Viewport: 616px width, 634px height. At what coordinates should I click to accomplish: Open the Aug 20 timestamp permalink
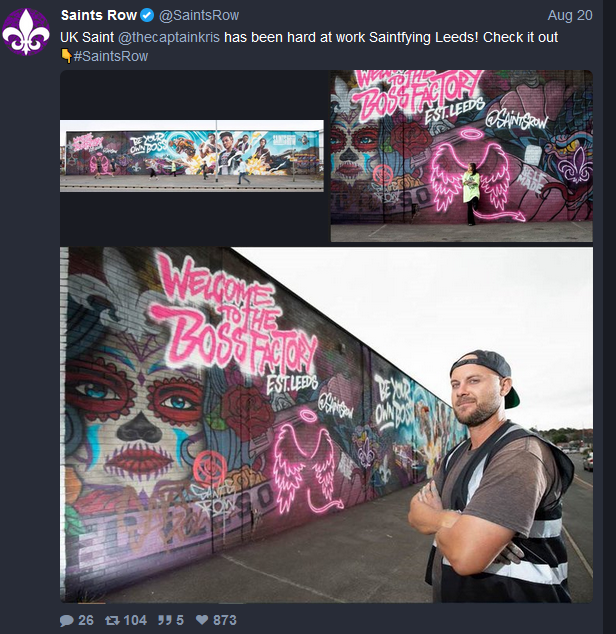point(570,15)
